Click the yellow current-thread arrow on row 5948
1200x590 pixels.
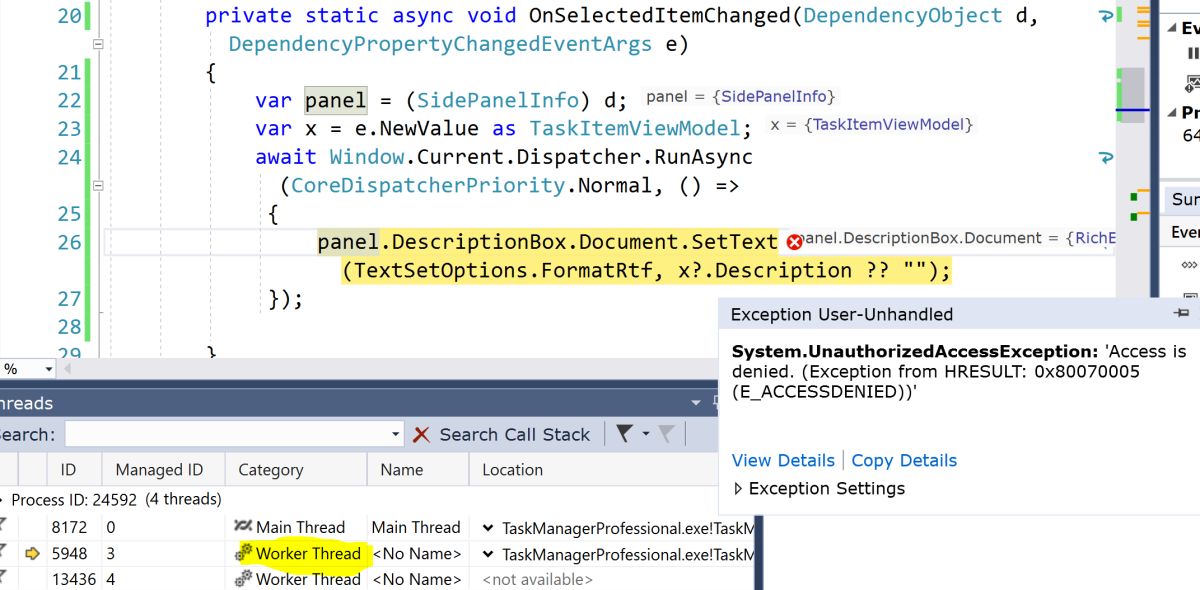pos(32,553)
